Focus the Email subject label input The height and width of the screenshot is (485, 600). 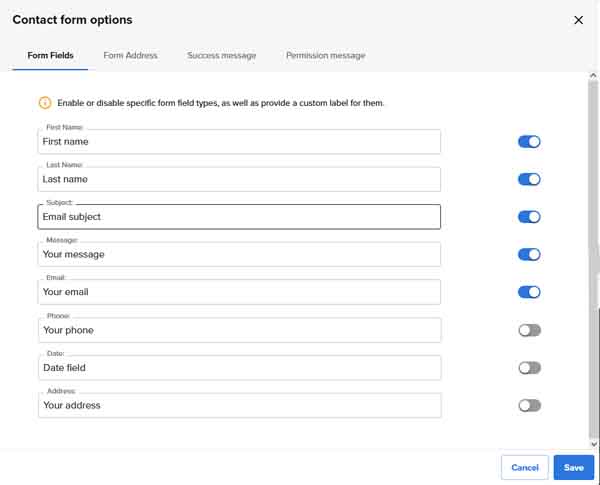(x=239, y=217)
